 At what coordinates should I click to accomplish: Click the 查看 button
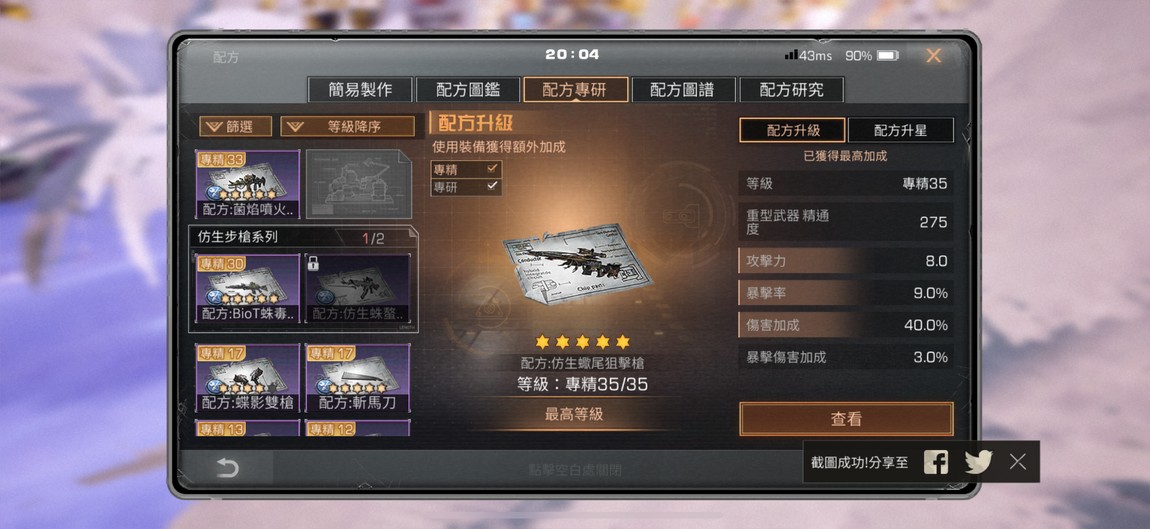(x=846, y=419)
